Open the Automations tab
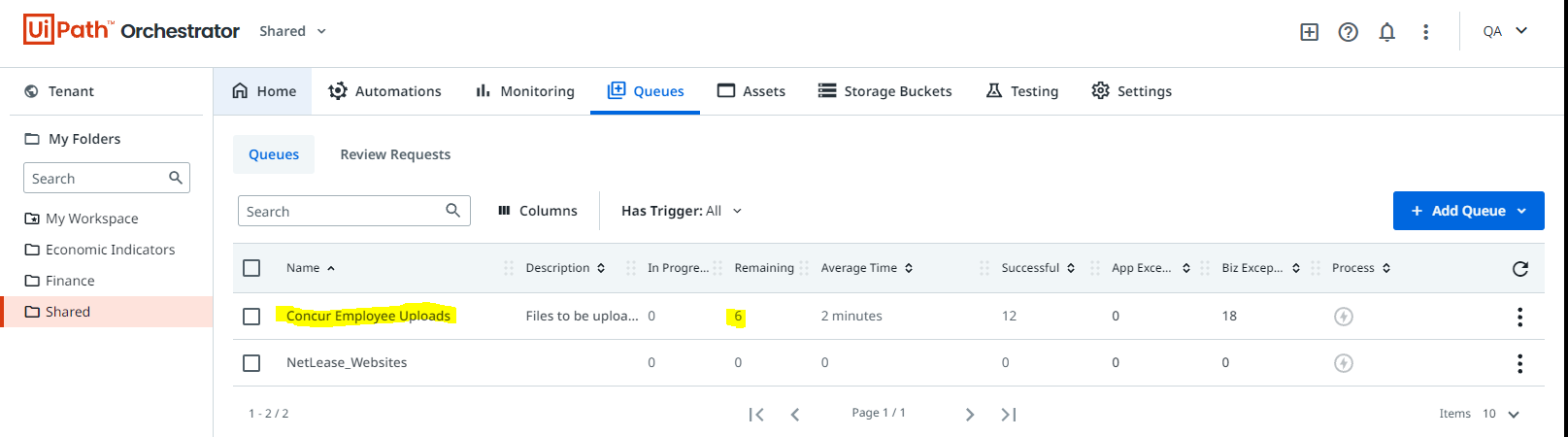This screenshot has height=437, width=1568. pos(384,91)
